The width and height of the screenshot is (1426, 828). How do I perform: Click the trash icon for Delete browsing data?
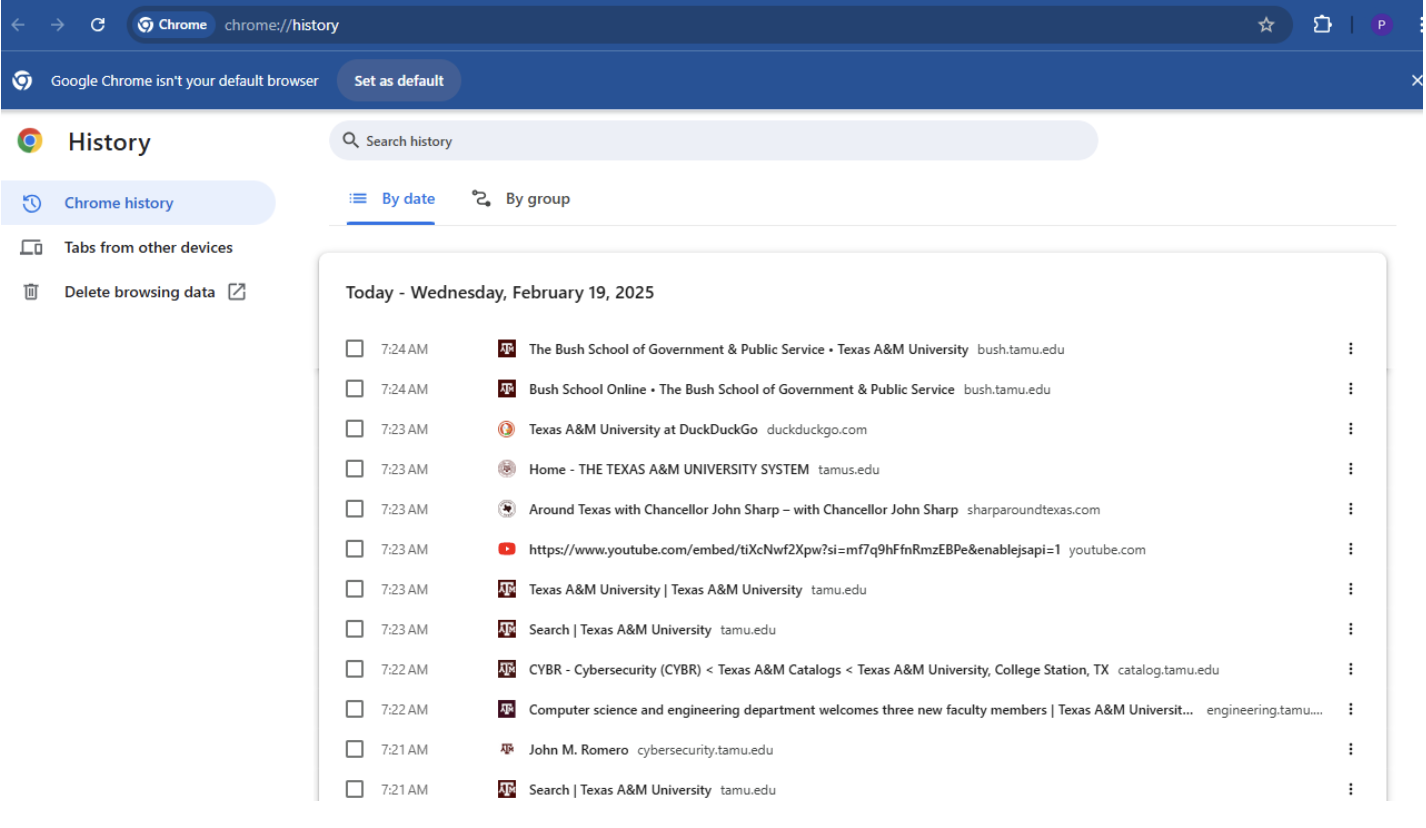pyautogui.click(x=31, y=292)
